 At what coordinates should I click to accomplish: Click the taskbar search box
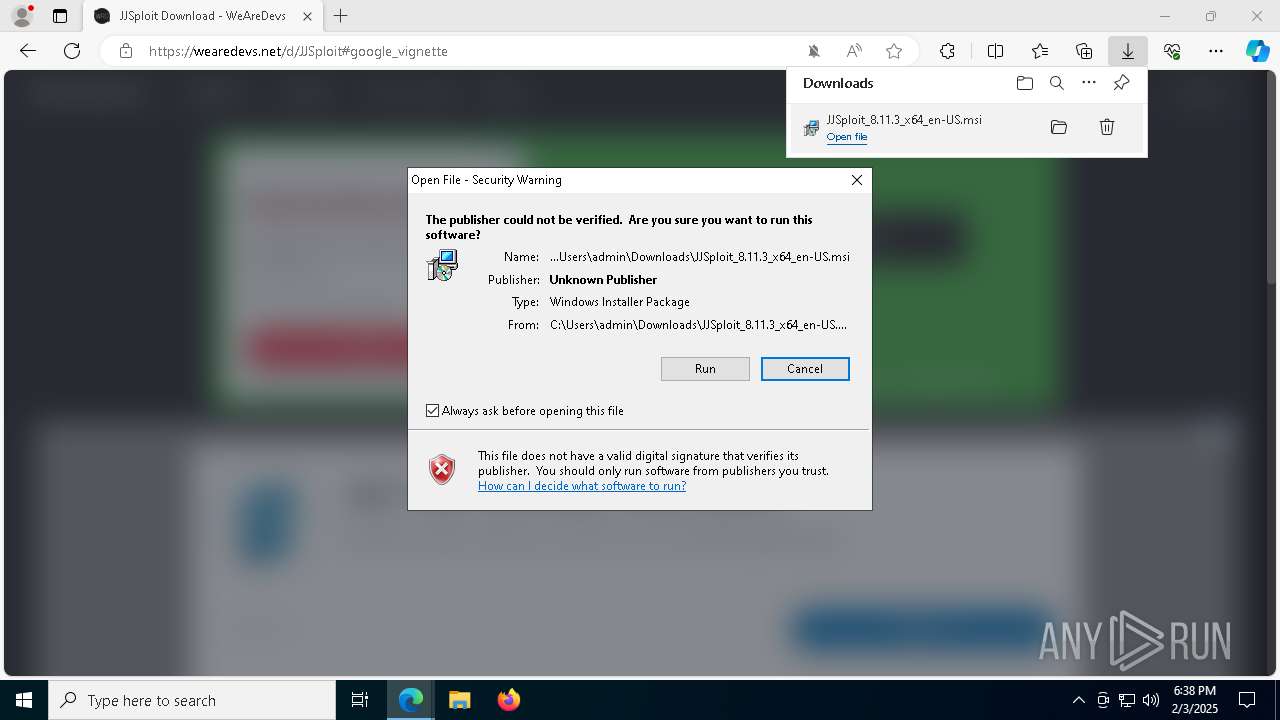pyautogui.click(x=192, y=700)
